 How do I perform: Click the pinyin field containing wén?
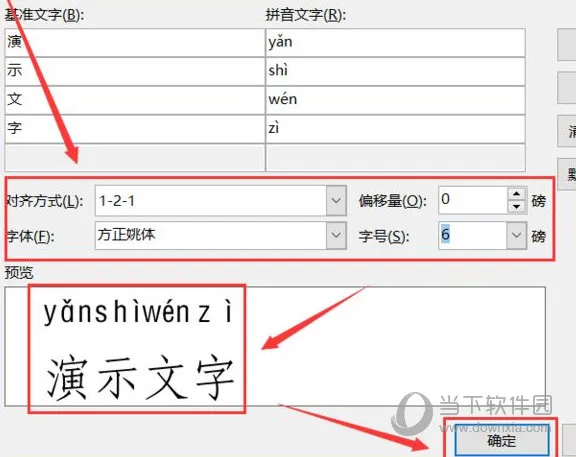click(x=395, y=100)
